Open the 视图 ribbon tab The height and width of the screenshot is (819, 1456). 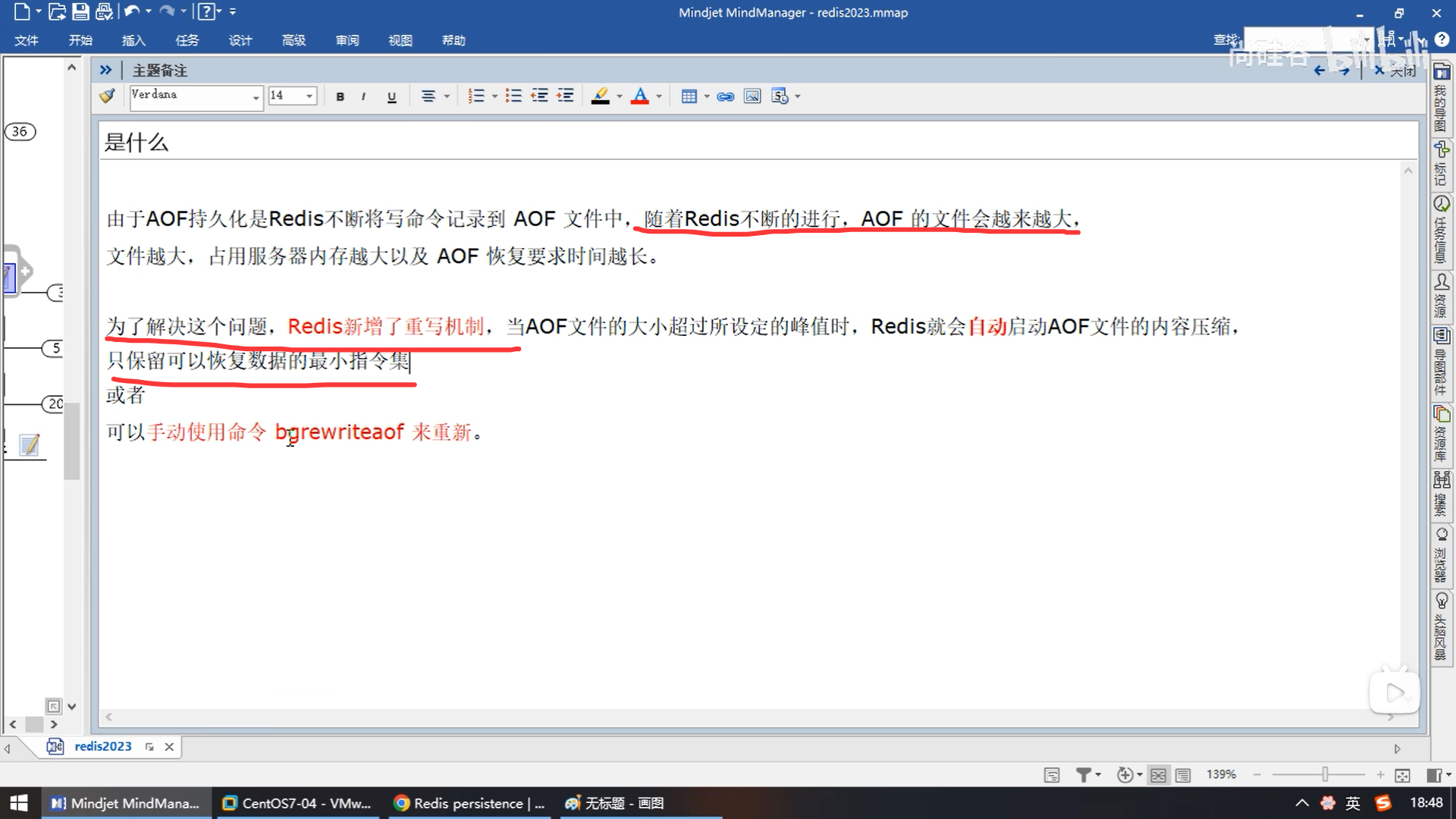tap(400, 40)
